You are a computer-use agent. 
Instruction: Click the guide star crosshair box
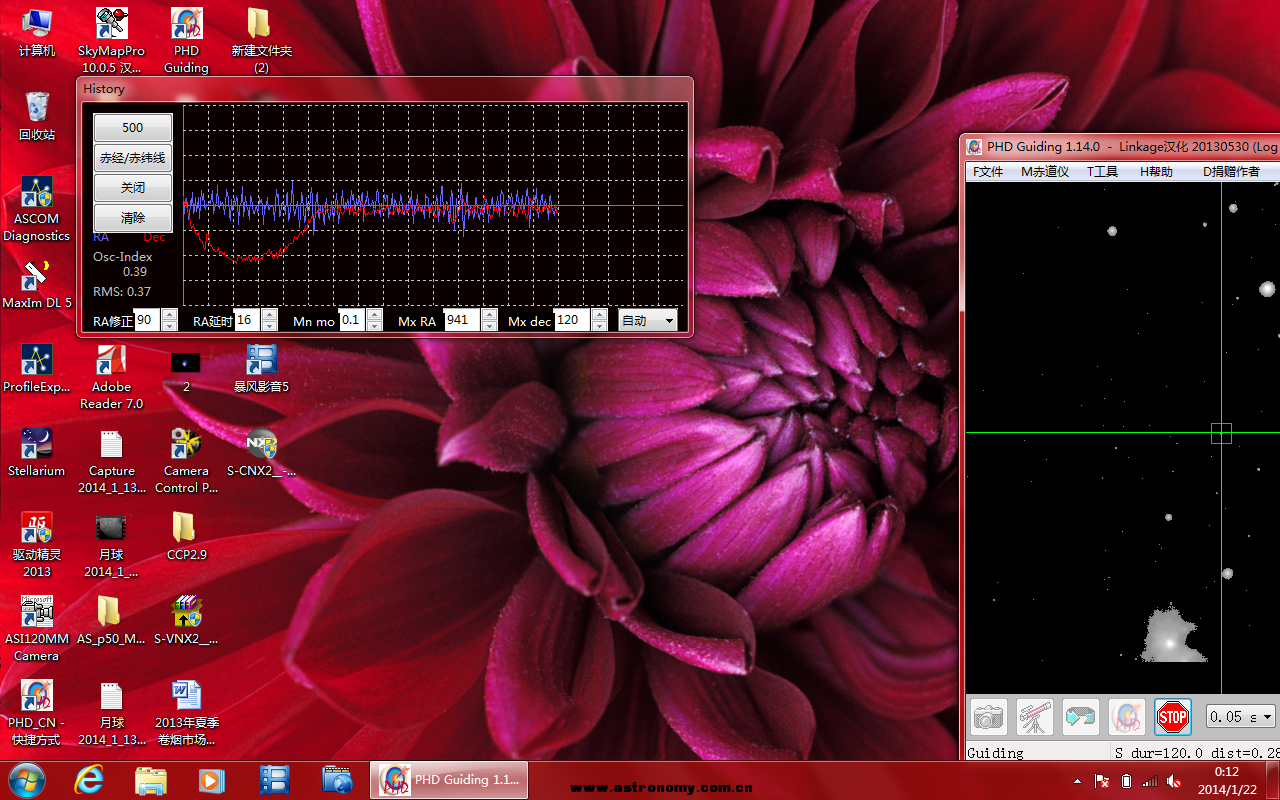click(1221, 433)
